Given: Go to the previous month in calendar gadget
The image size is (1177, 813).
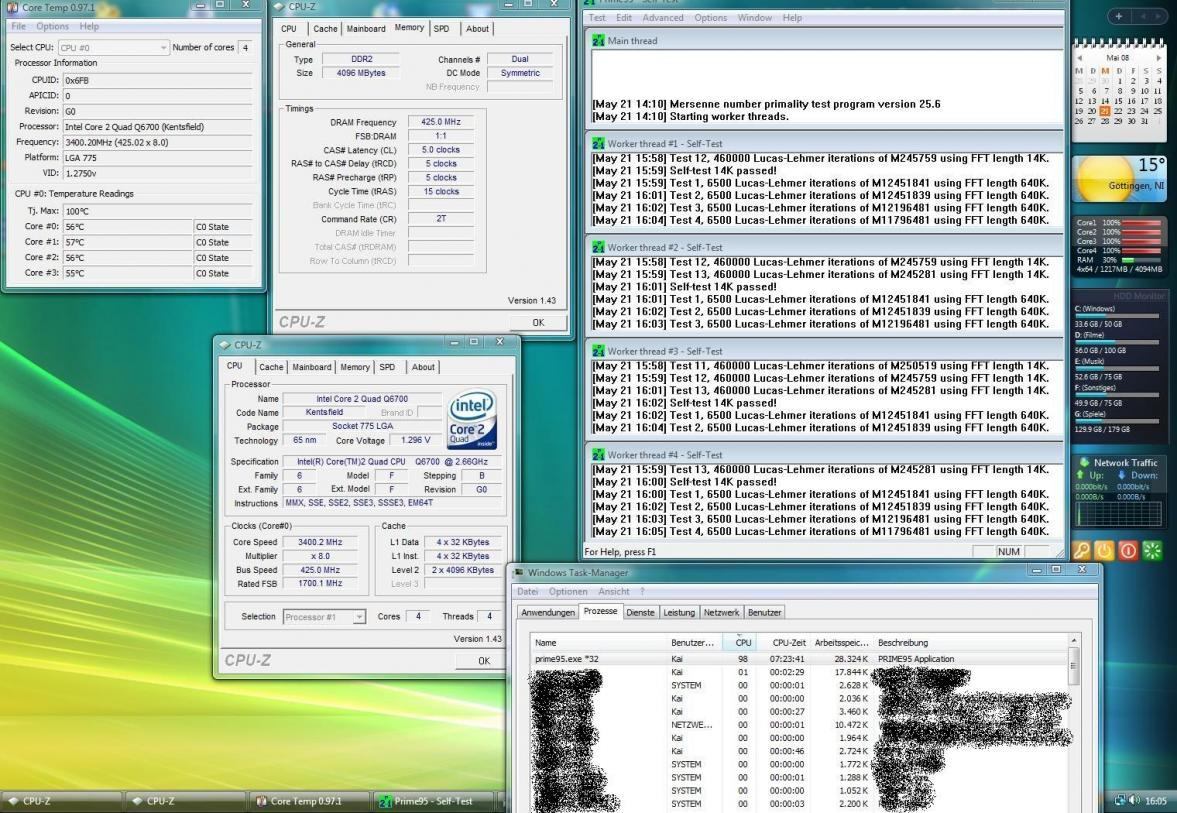Looking at the screenshot, I should 1079,58.
